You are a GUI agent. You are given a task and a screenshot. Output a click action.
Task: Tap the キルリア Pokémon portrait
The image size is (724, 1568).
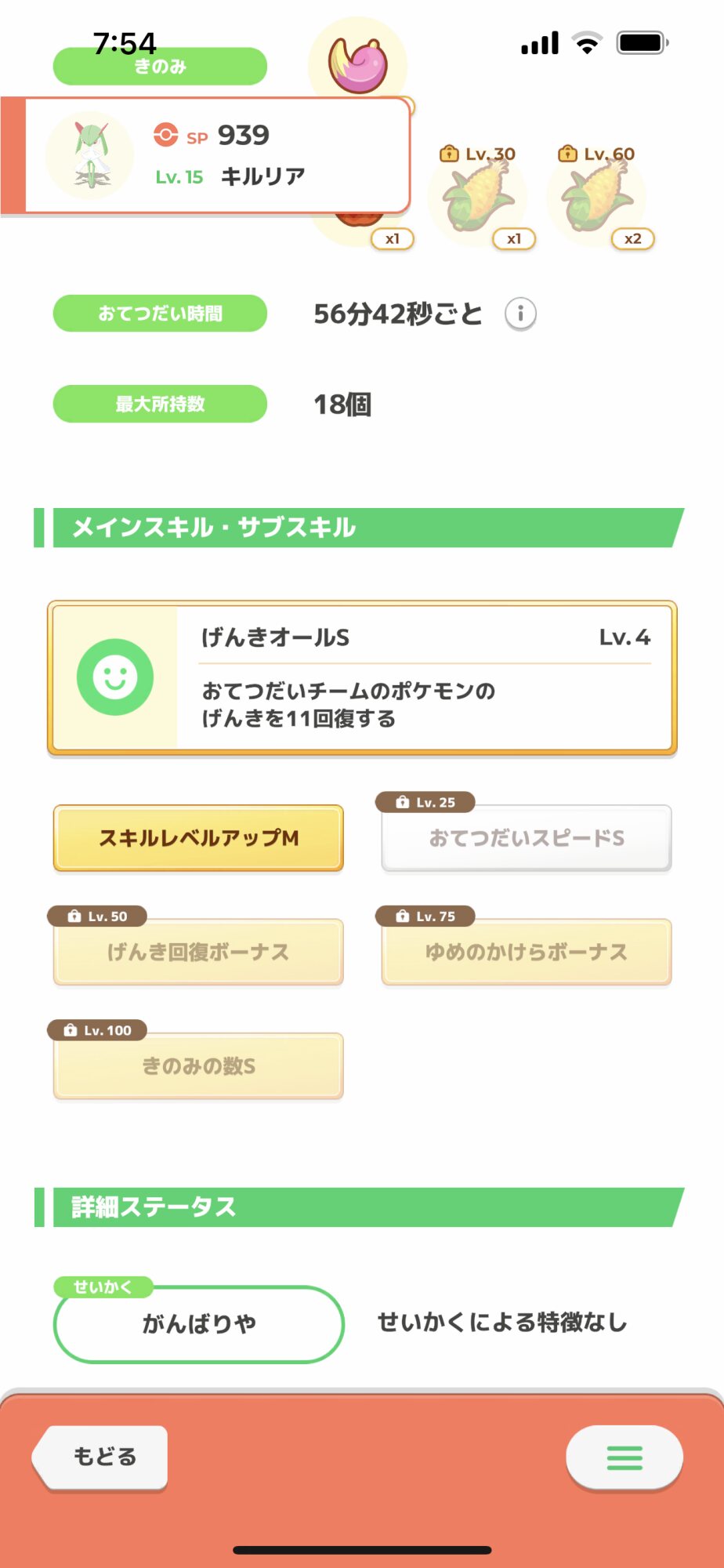tap(90, 155)
